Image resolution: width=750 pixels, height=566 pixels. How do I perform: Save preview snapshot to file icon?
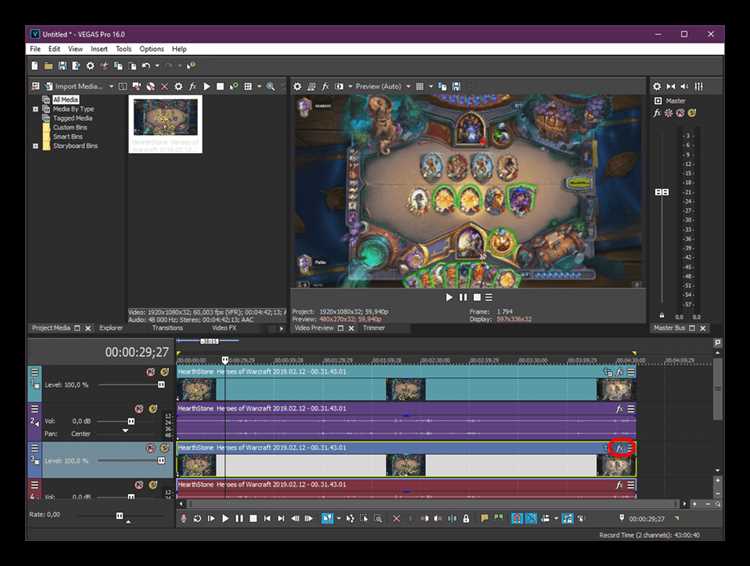[456, 87]
